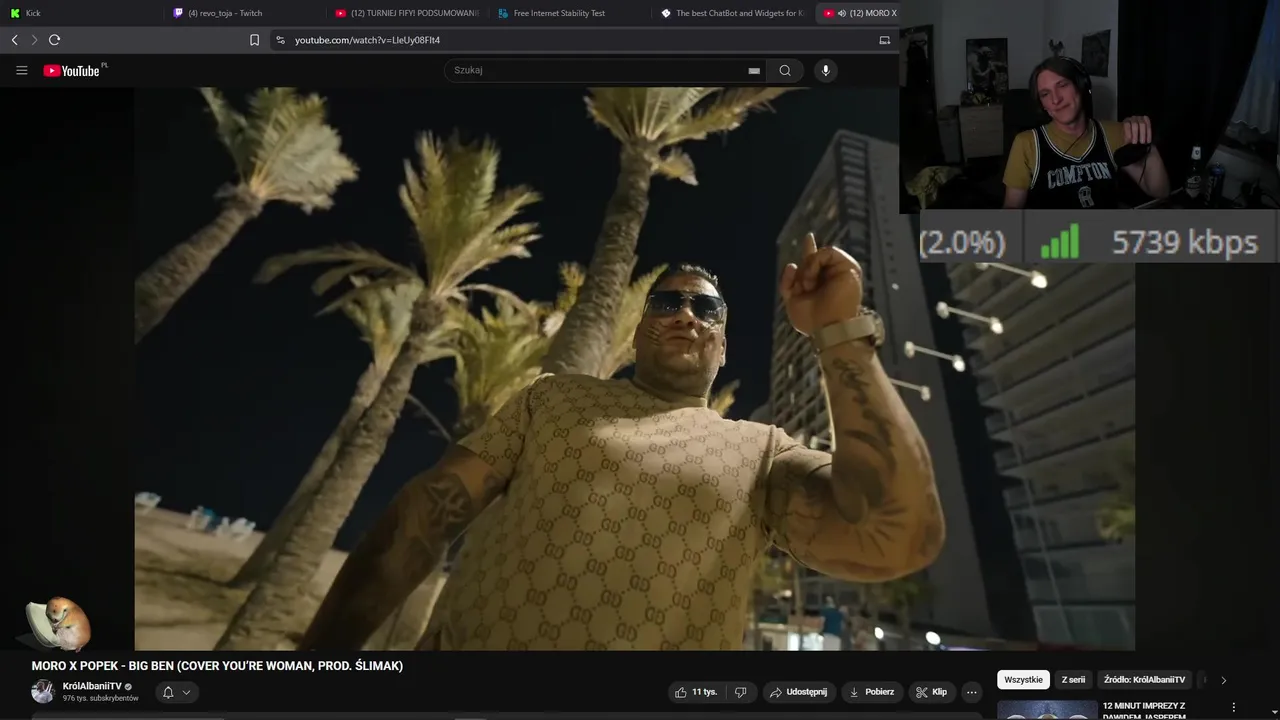The width and height of the screenshot is (1280, 720).
Task: Open the YouTube guide hamburger menu
Action: pyautogui.click(x=21, y=70)
